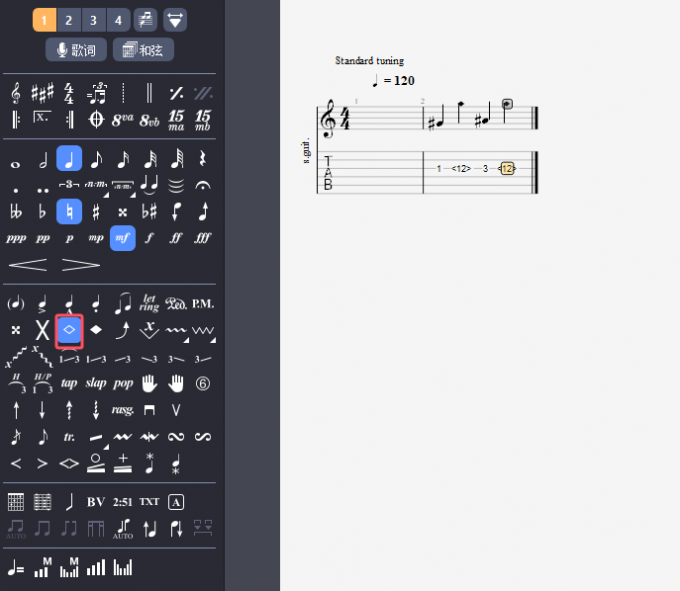
Task: Toggle the natural harmonic diamond
Action: coord(69,329)
